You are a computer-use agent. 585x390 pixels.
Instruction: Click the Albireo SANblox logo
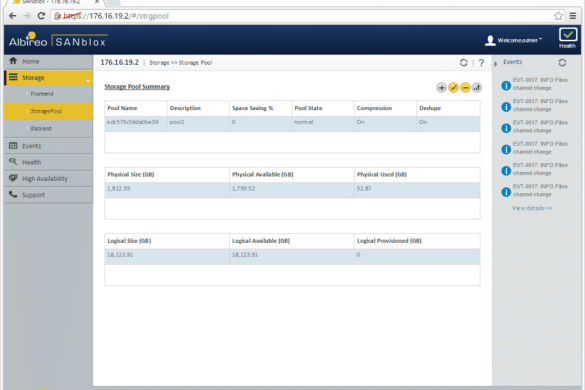pyautogui.click(x=57, y=40)
